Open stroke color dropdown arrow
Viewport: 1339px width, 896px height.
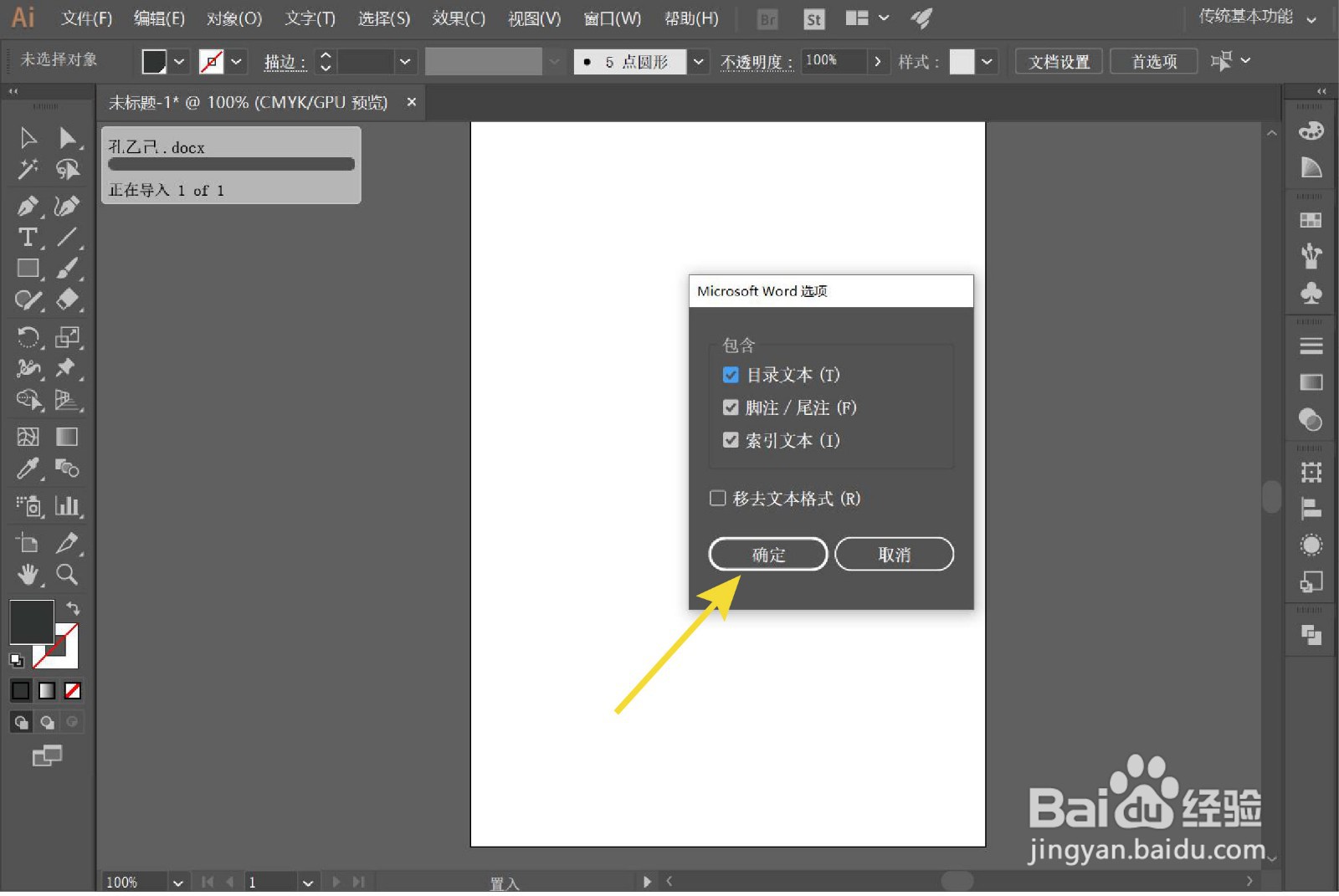[x=237, y=61]
